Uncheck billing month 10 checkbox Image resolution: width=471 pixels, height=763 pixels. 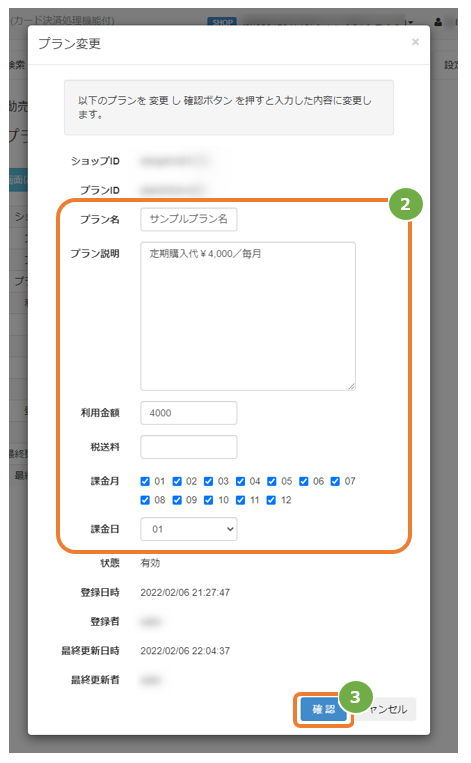click(208, 500)
